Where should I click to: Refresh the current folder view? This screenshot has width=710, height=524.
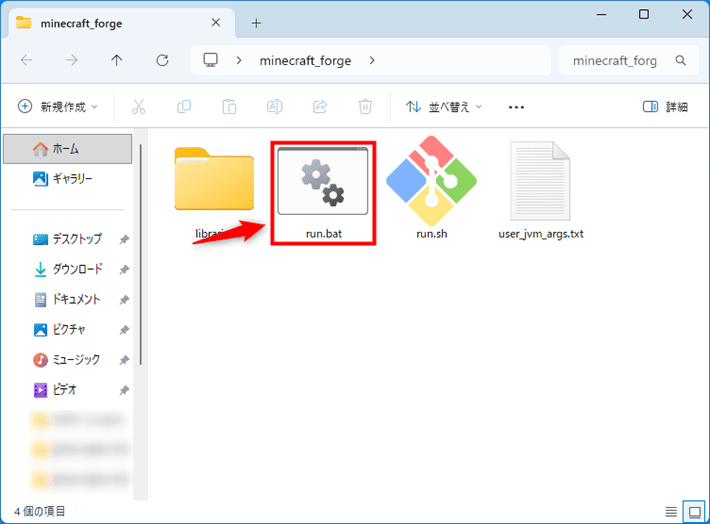pos(162,60)
